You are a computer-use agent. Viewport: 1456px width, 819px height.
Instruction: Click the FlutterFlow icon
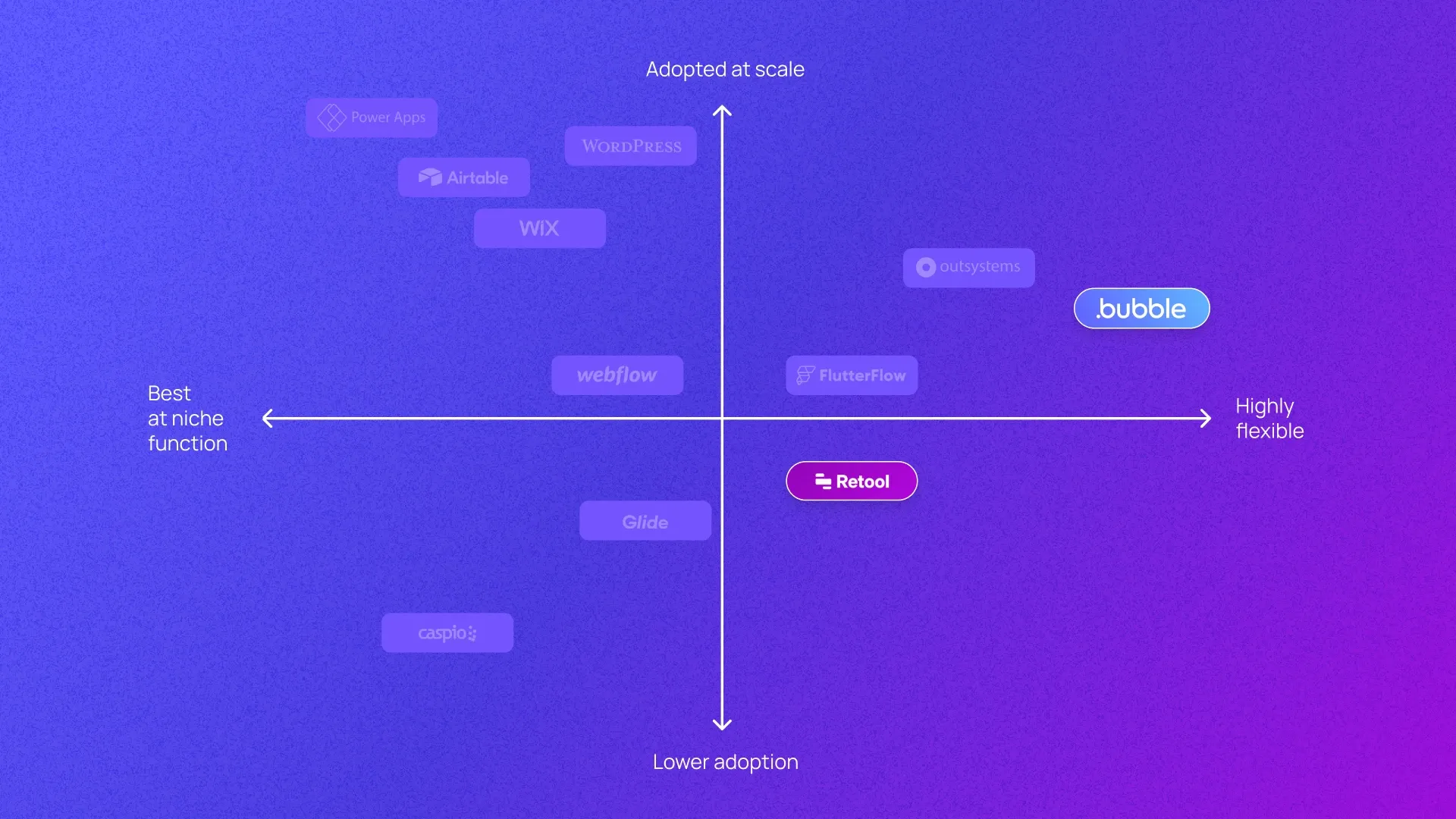click(805, 375)
